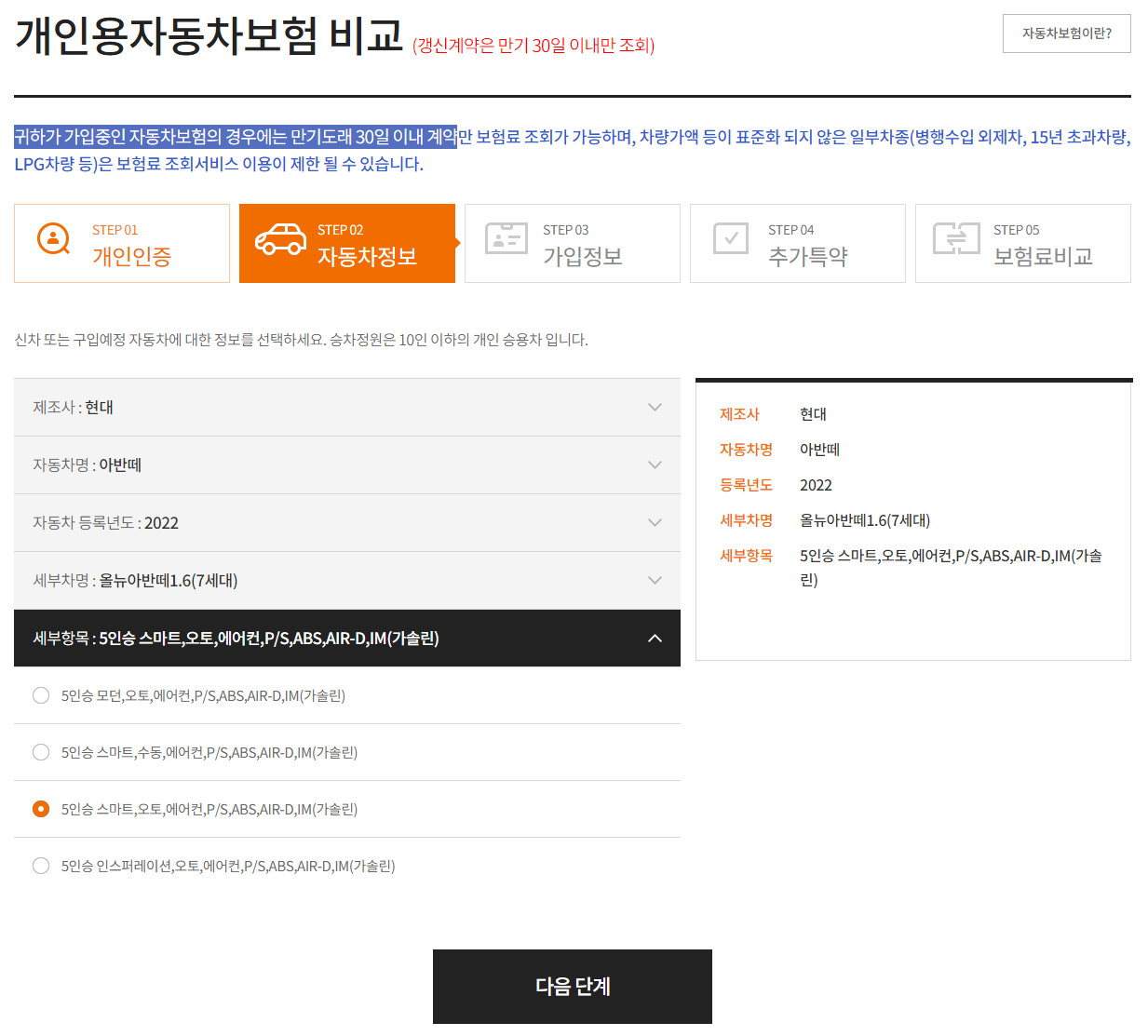Go to STEP 04 추가특약 tab
This screenshot has width=1148, height=1036.
[x=798, y=244]
